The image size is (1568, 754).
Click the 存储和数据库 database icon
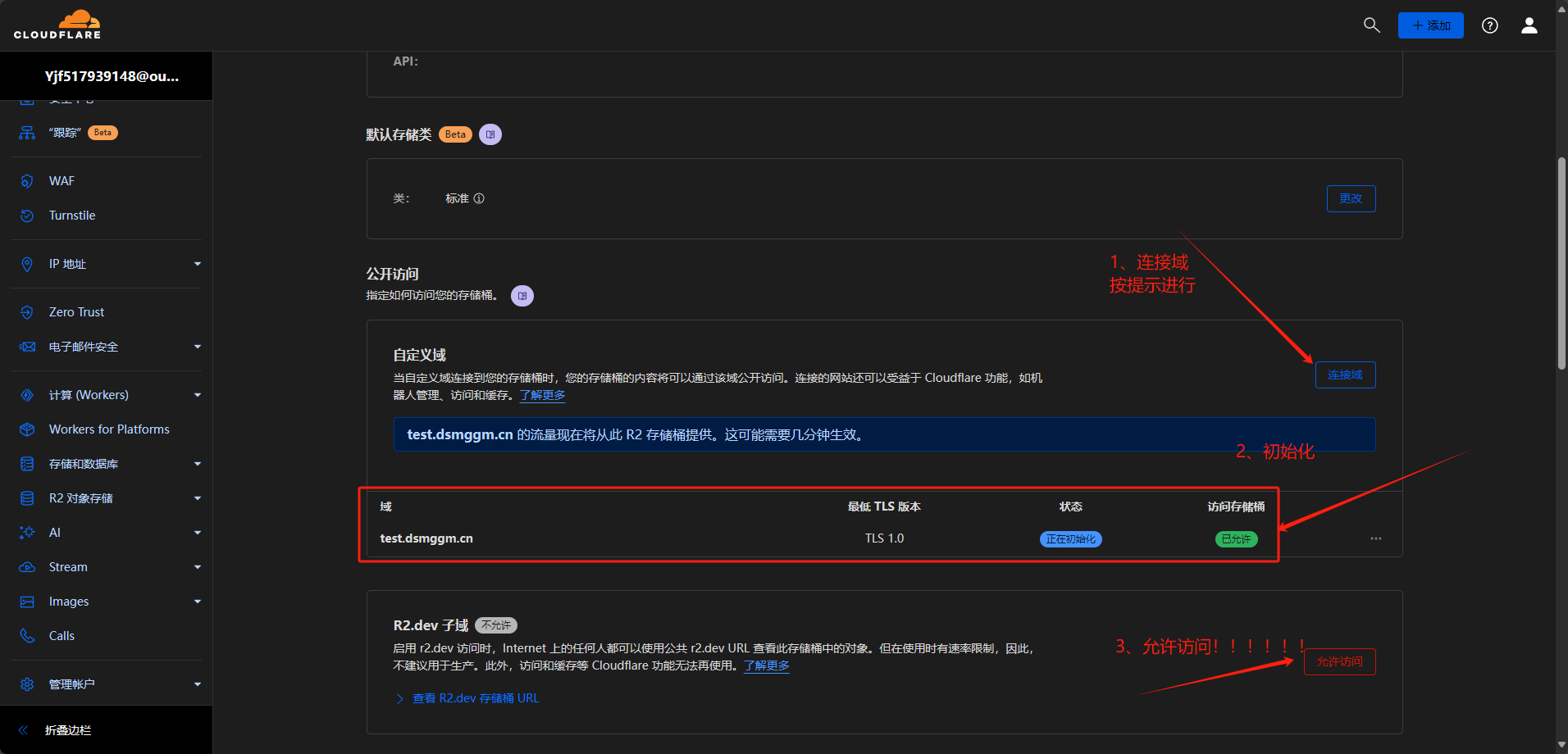pyautogui.click(x=27, y=464)
